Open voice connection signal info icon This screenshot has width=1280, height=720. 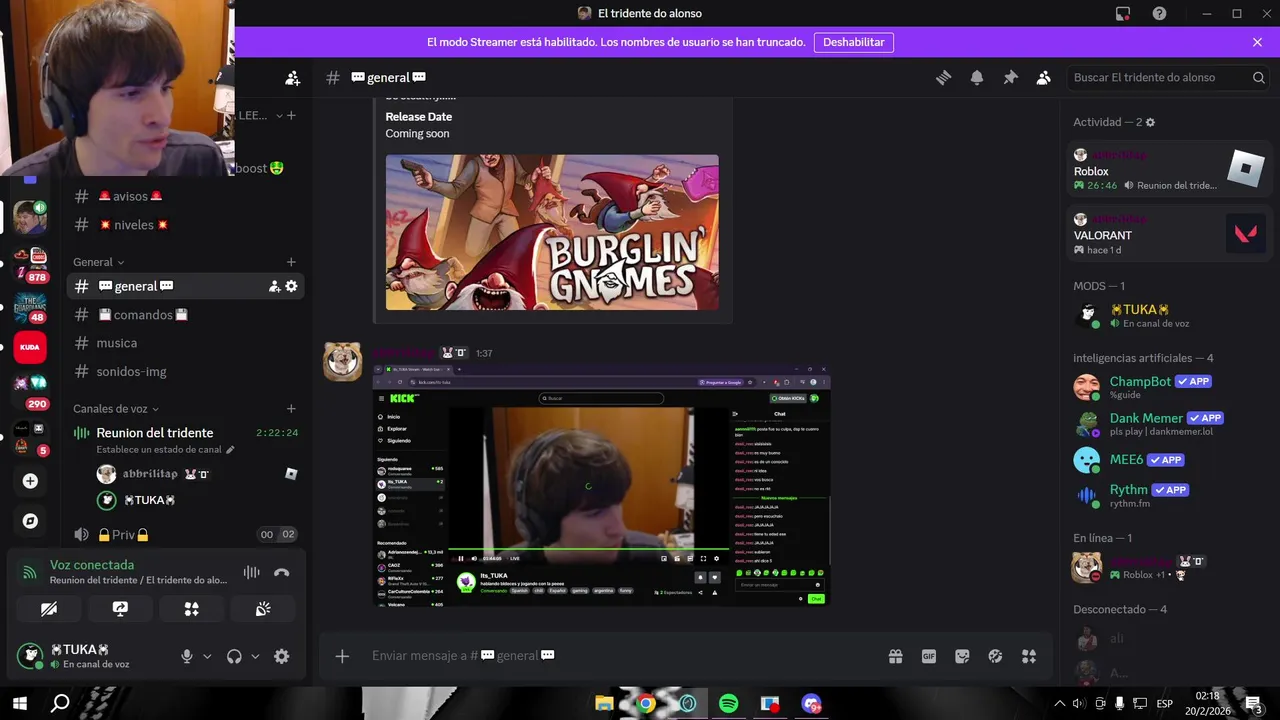coord(30,573)
